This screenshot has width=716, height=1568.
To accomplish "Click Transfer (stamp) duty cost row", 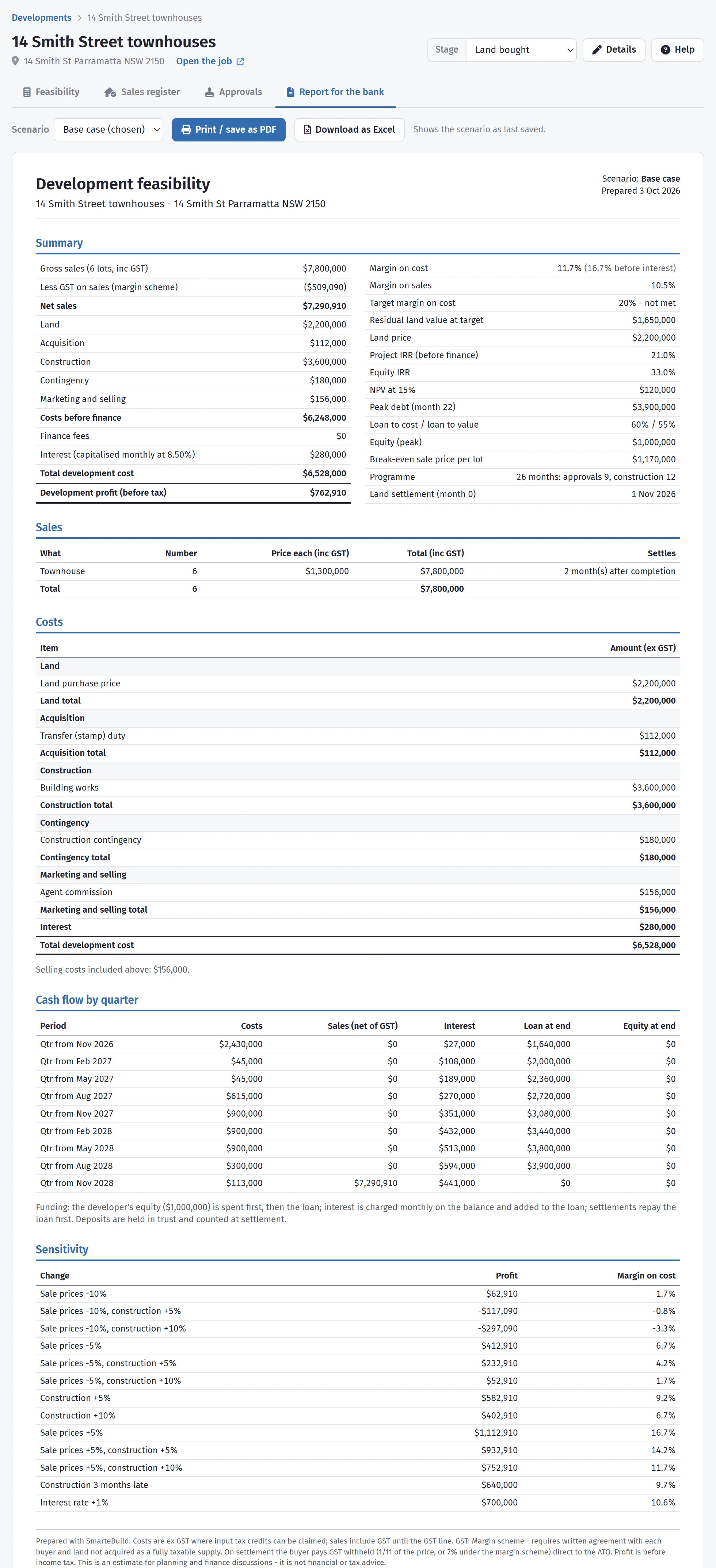I will 358,736.
